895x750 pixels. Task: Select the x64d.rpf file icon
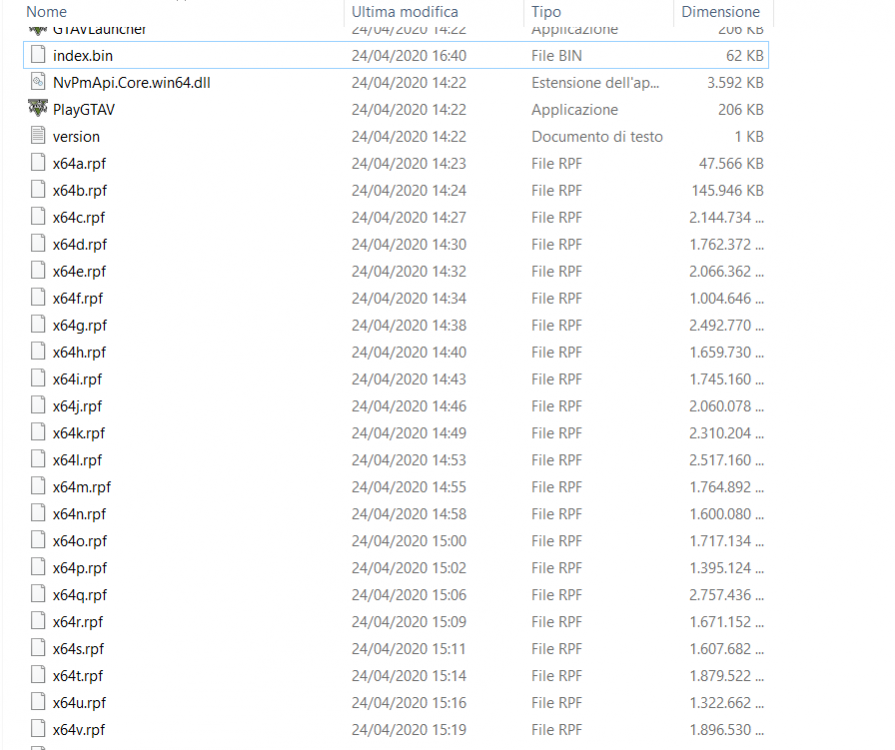(x=38, y=244)
